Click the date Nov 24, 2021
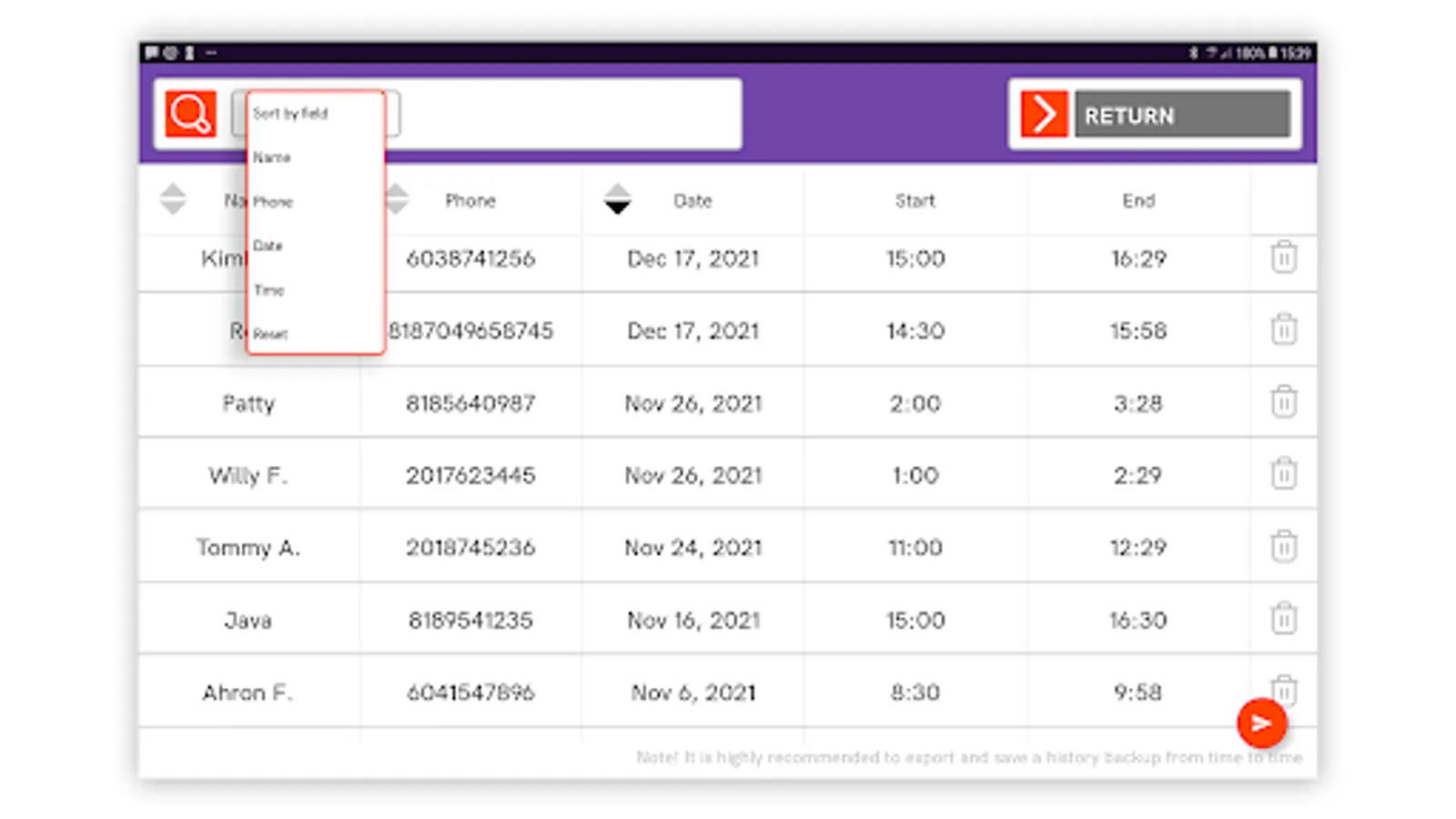This screenshot has height=819, width=1456. pyautogui.click(x=693, y=548)
